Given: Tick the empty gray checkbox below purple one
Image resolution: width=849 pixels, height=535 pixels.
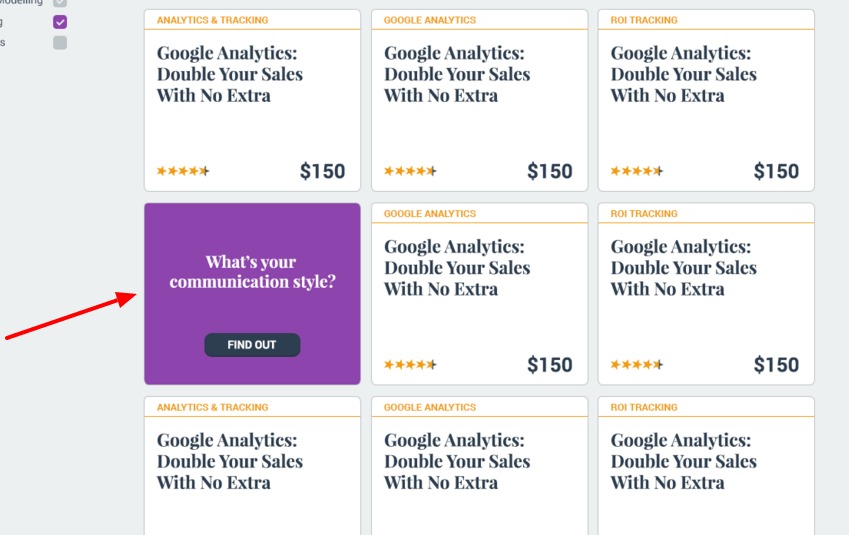Looking at the screenshot, I should coord(60,43).
